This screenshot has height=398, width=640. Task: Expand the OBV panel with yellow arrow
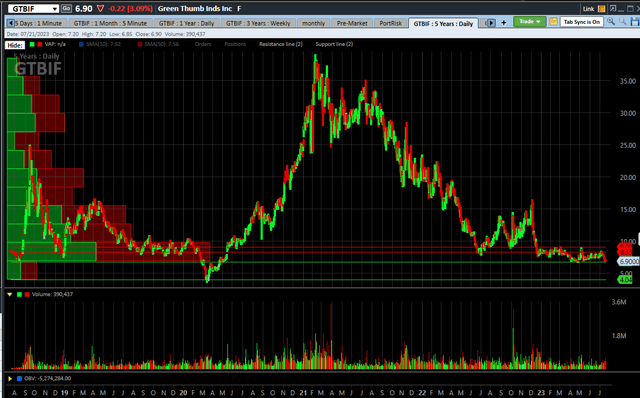10,379
